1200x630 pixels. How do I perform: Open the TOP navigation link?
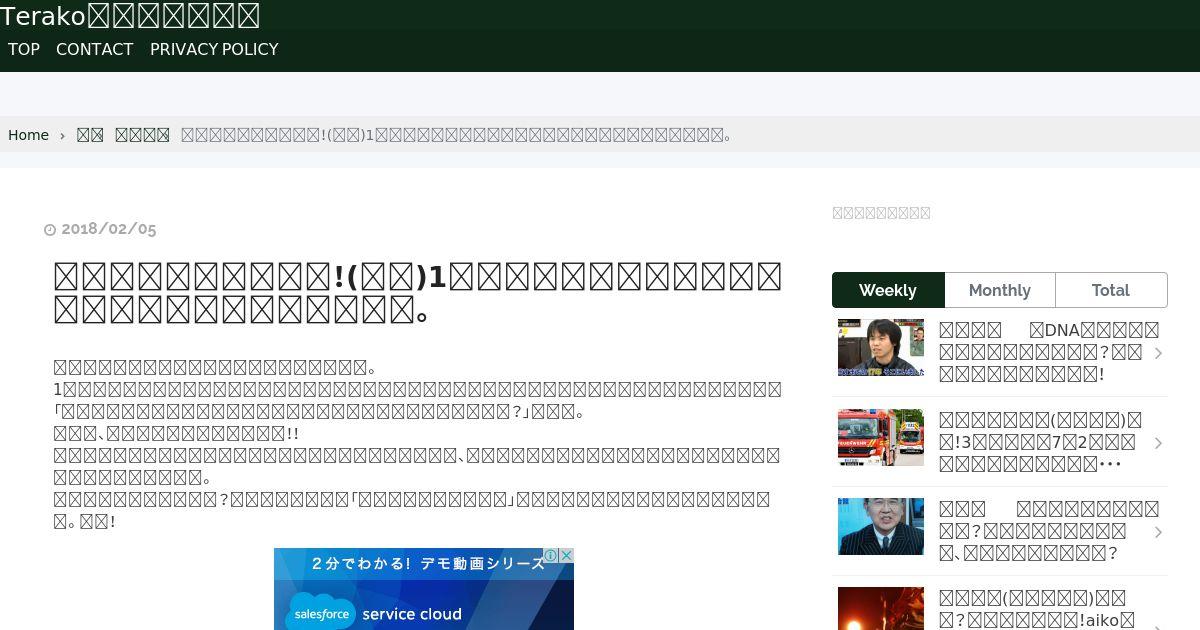[24, 49]
